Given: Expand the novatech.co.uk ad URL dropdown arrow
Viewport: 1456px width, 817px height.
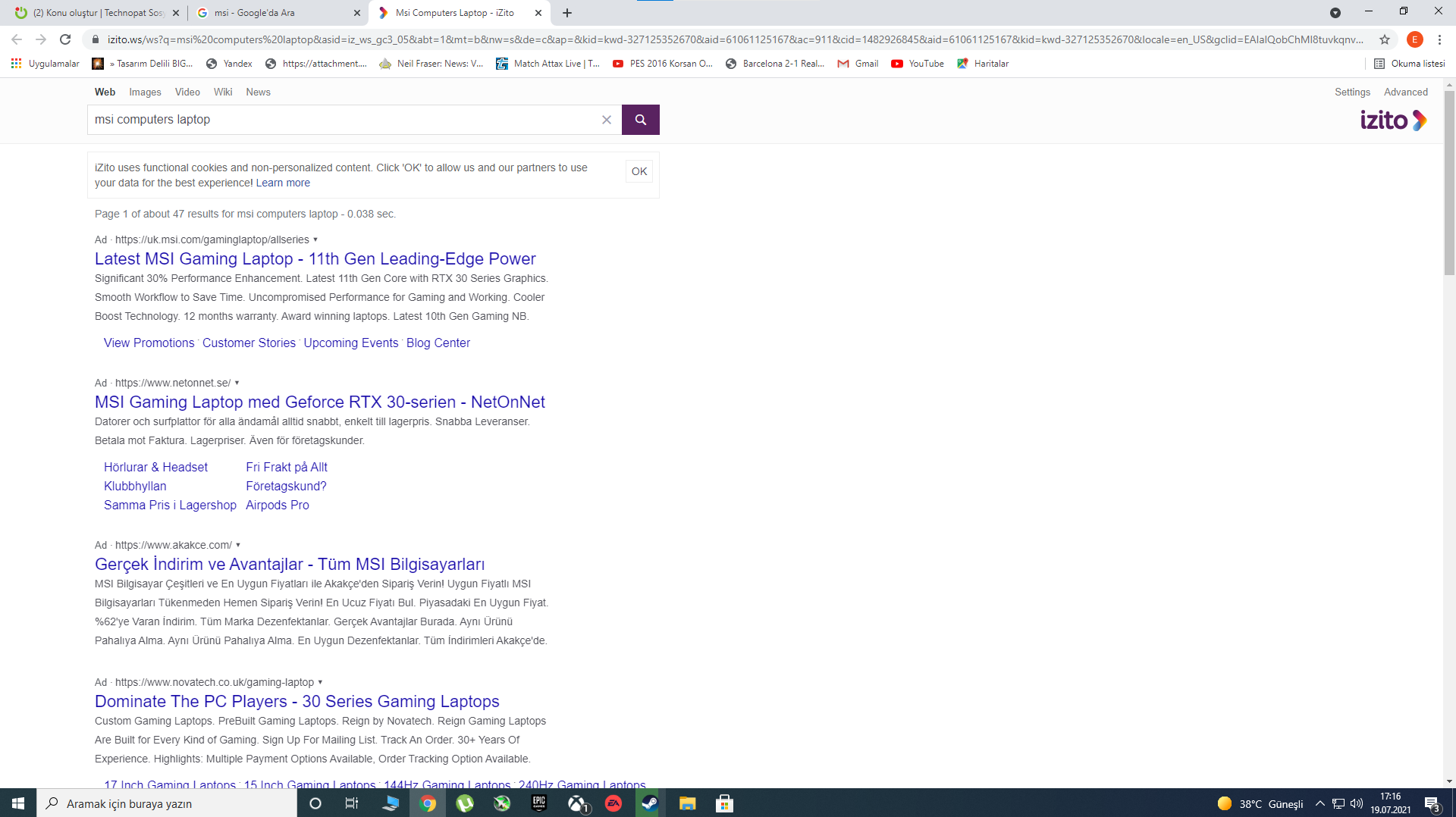Looking at the screenshot, I should [x=320, y=682].
